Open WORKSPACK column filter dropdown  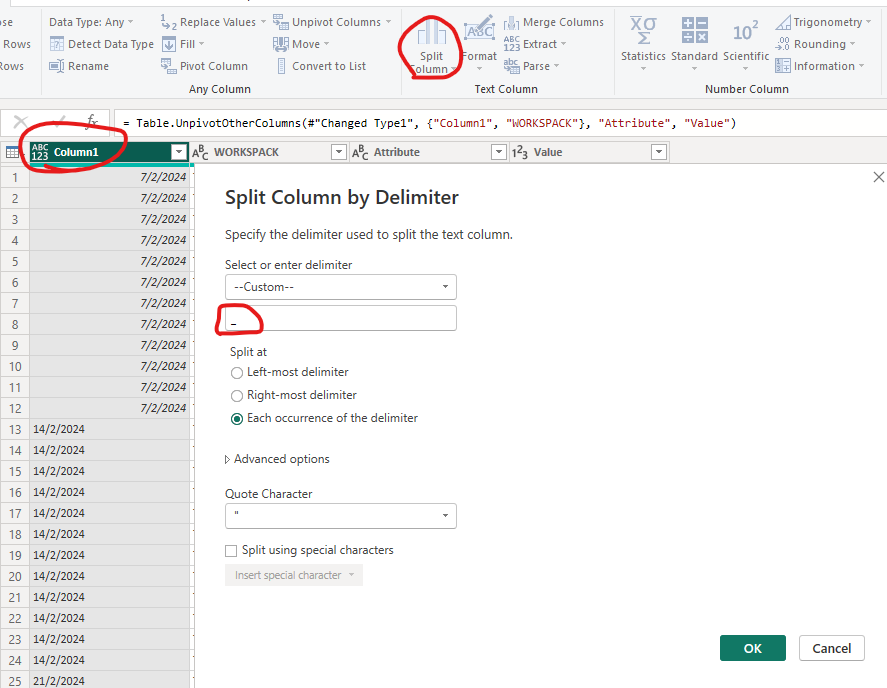click(x=339, y=152)
